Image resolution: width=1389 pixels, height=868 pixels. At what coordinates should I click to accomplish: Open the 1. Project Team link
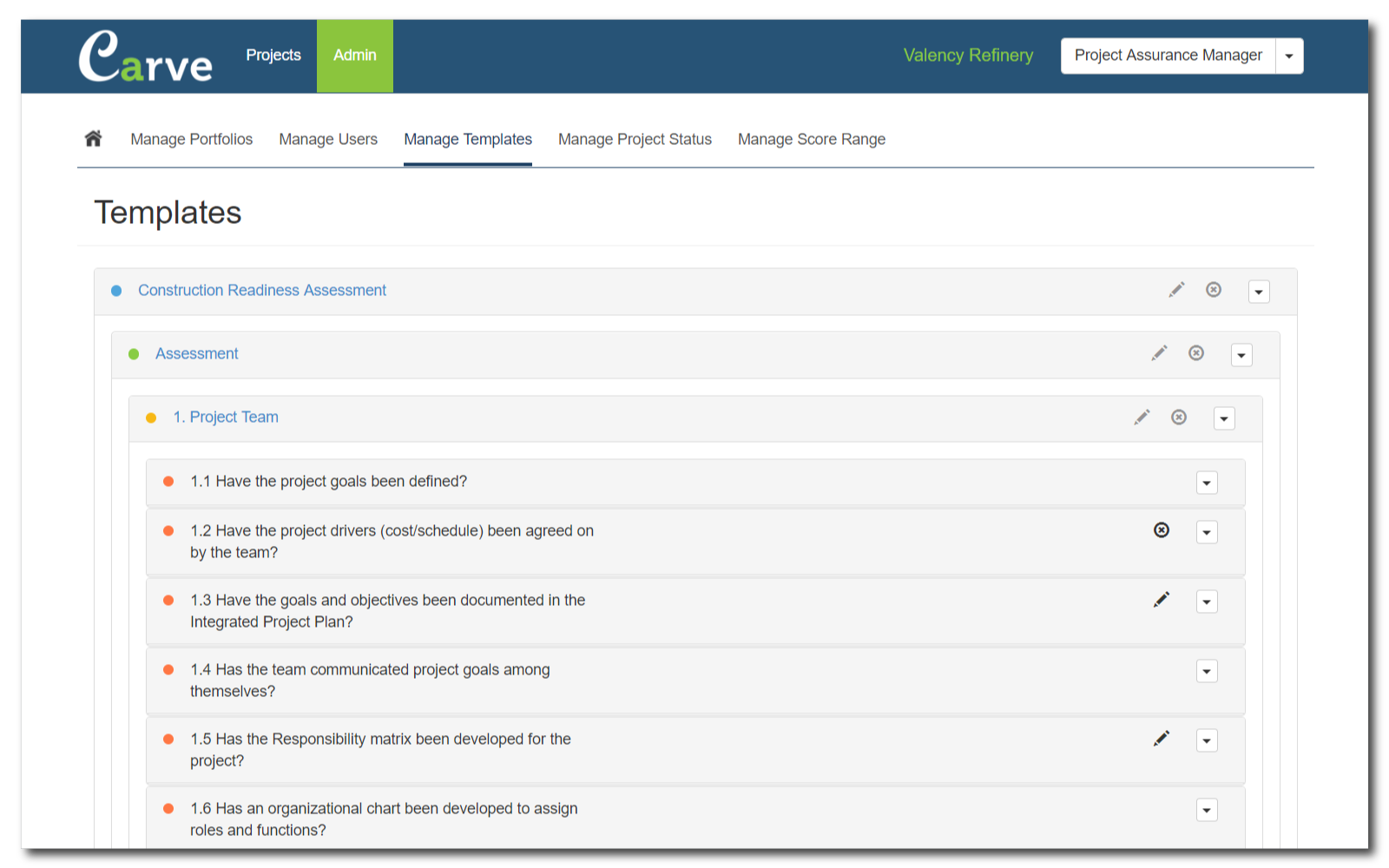[x=226, y=417]
